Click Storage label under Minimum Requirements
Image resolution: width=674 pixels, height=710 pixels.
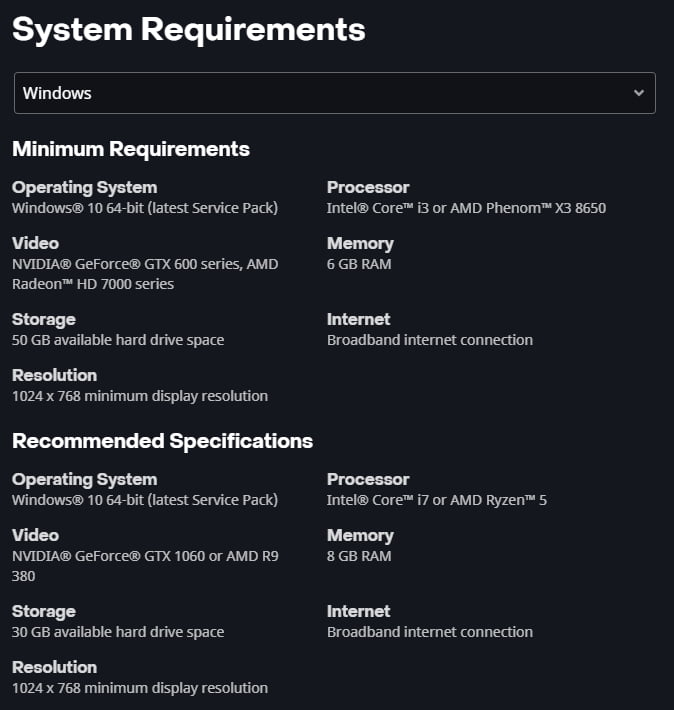[x=43, y=319]
